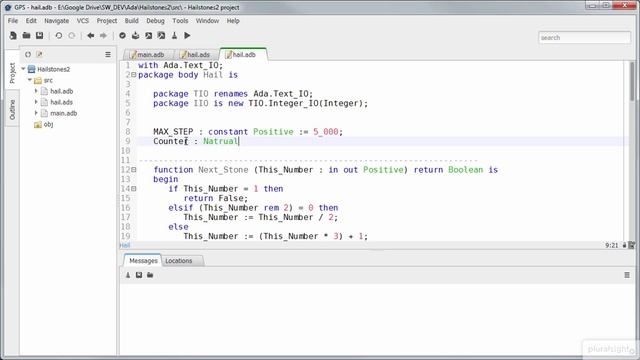The height and width of the screenshot is (360, 640).
Task: Click the word 'Natrual' on line 9
Action: pyautogui.click(x=221, y=141)
